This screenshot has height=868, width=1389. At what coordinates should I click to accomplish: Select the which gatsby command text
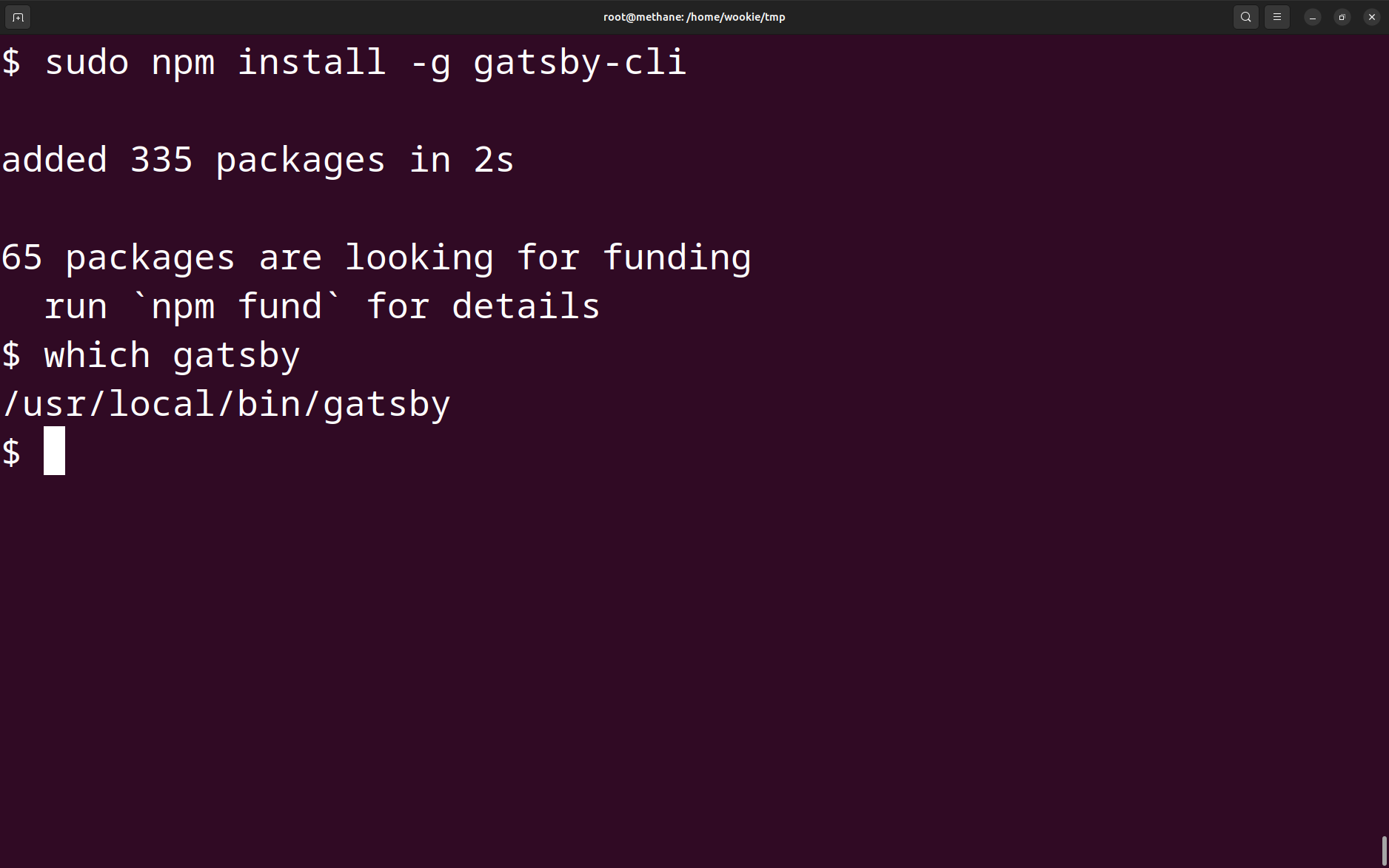[171, 354]
